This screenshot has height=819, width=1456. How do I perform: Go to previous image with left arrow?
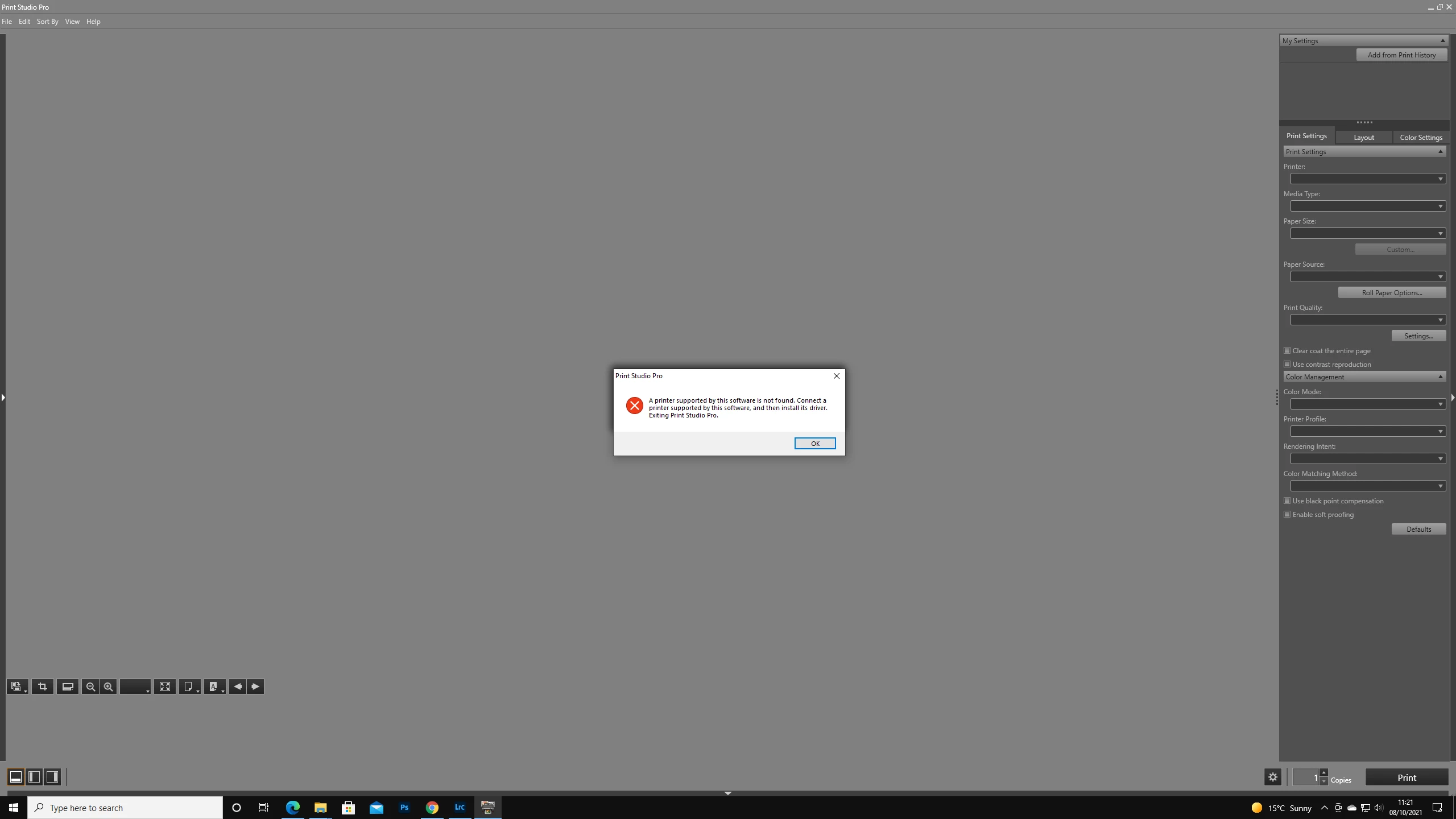pos(238,686)
